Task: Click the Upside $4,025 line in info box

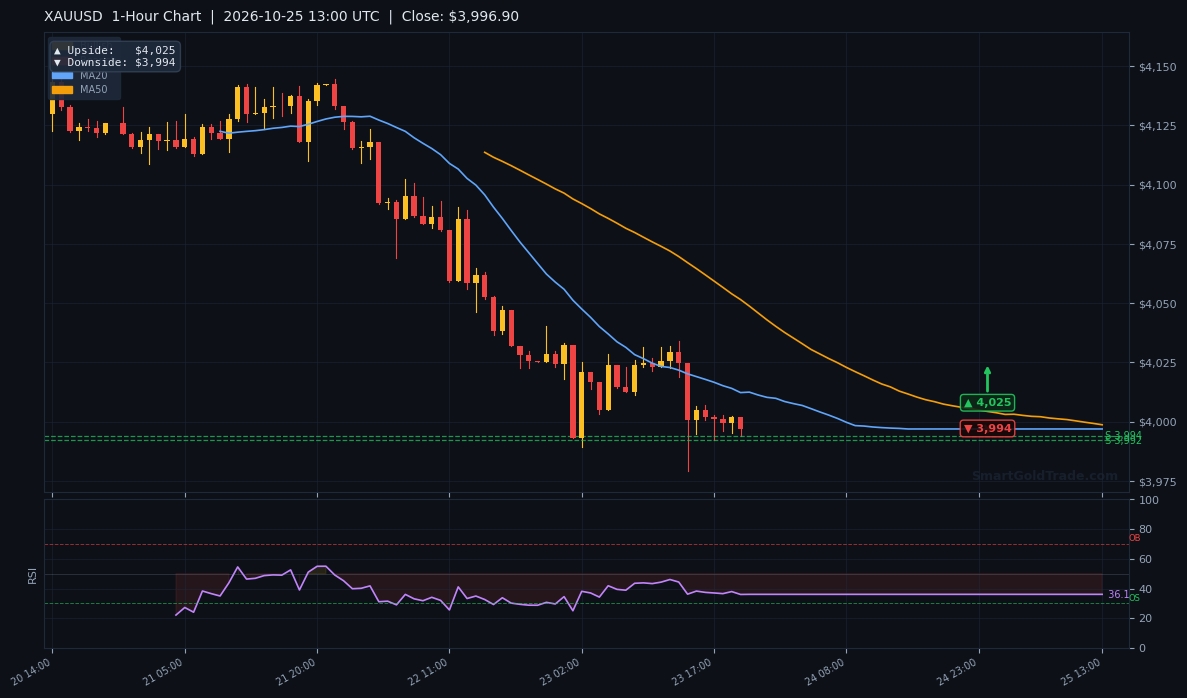Action: [114, 51]
